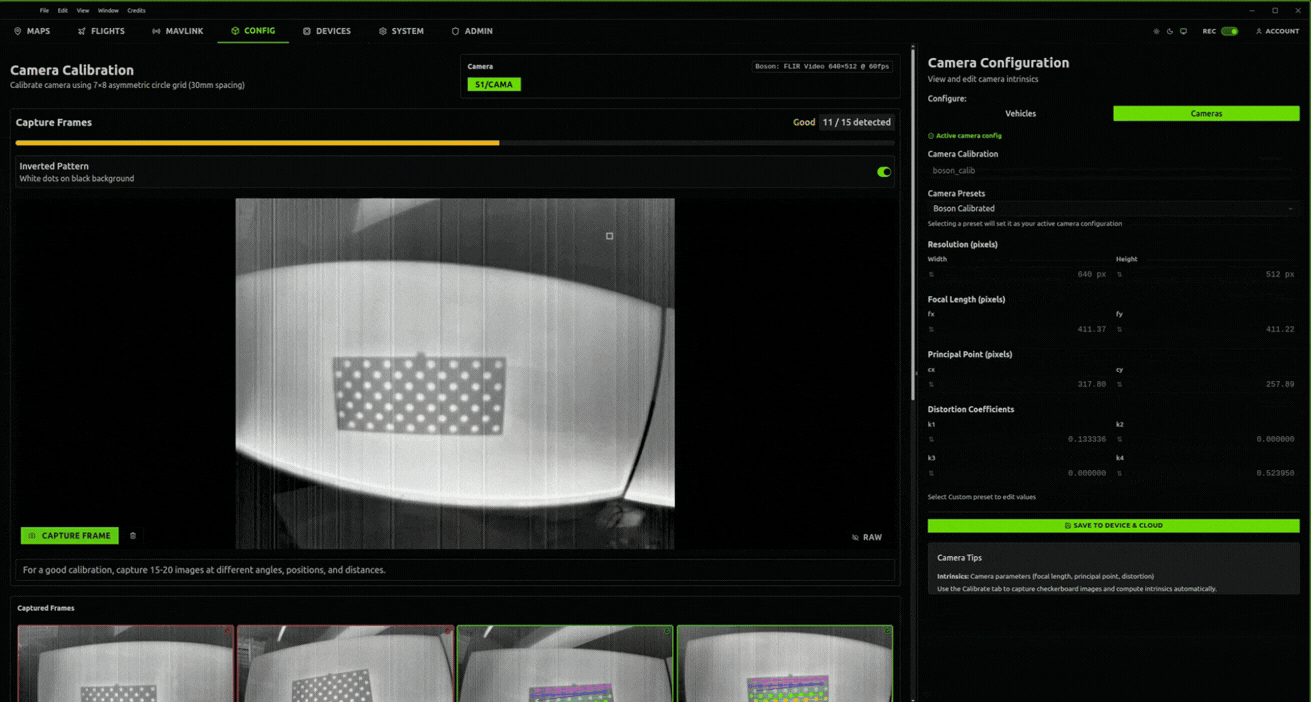Expand the Camera Presets dropdown
The width and height of the screenshot is (1311, 702).
pyautogui.click(x=1112, y=209)
